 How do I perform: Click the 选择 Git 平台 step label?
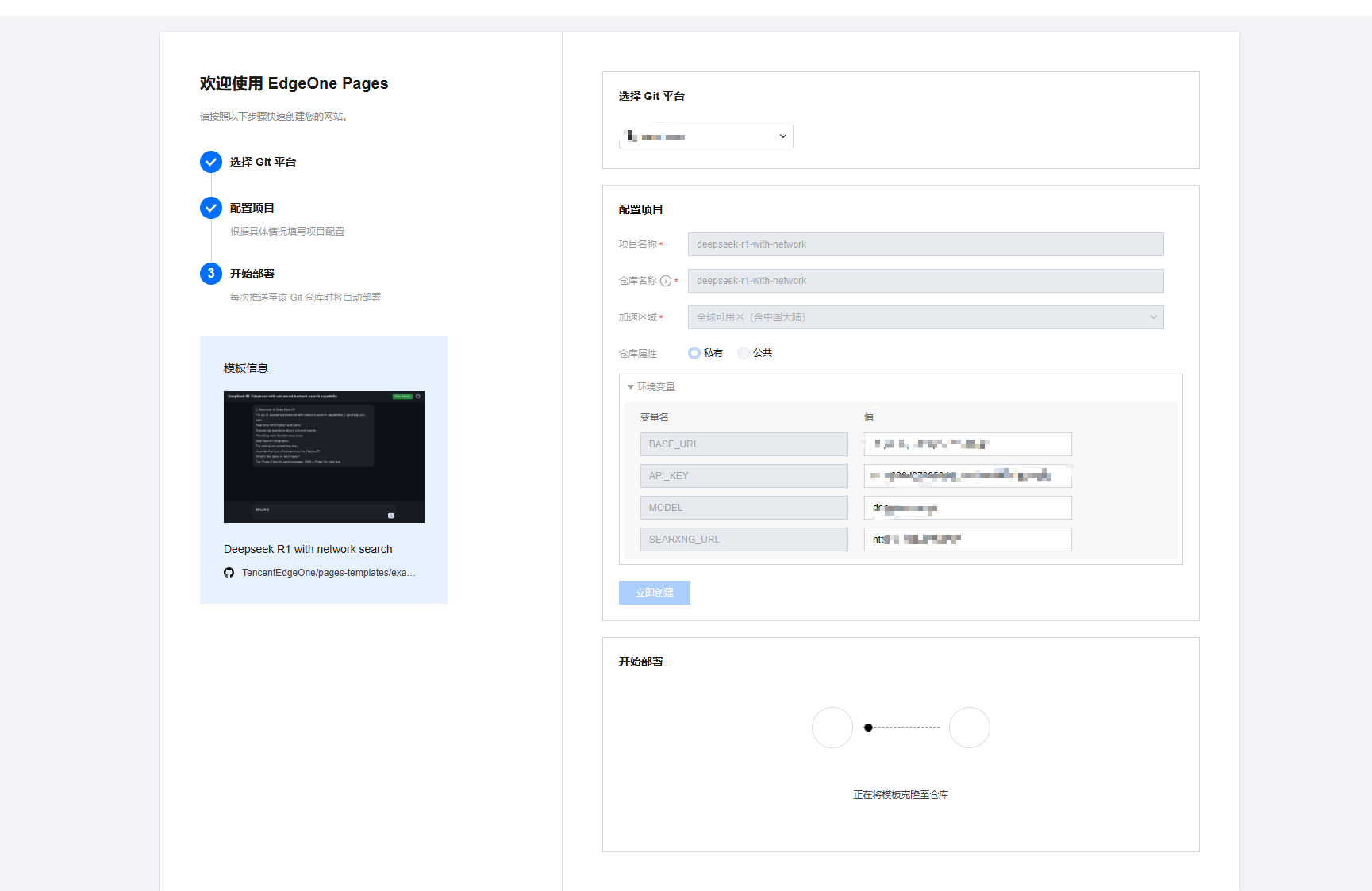tap(263, 162)
